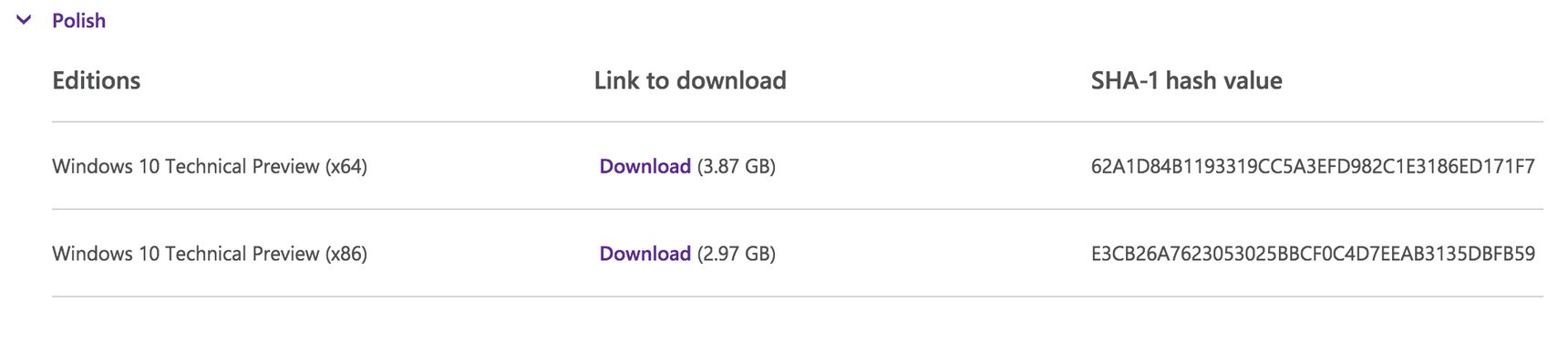Image resolution: width=1568 pixels, height=354 pixels.
Task: Select Windows 10 Technical Preview (x86) edition text
Action: 210,254
